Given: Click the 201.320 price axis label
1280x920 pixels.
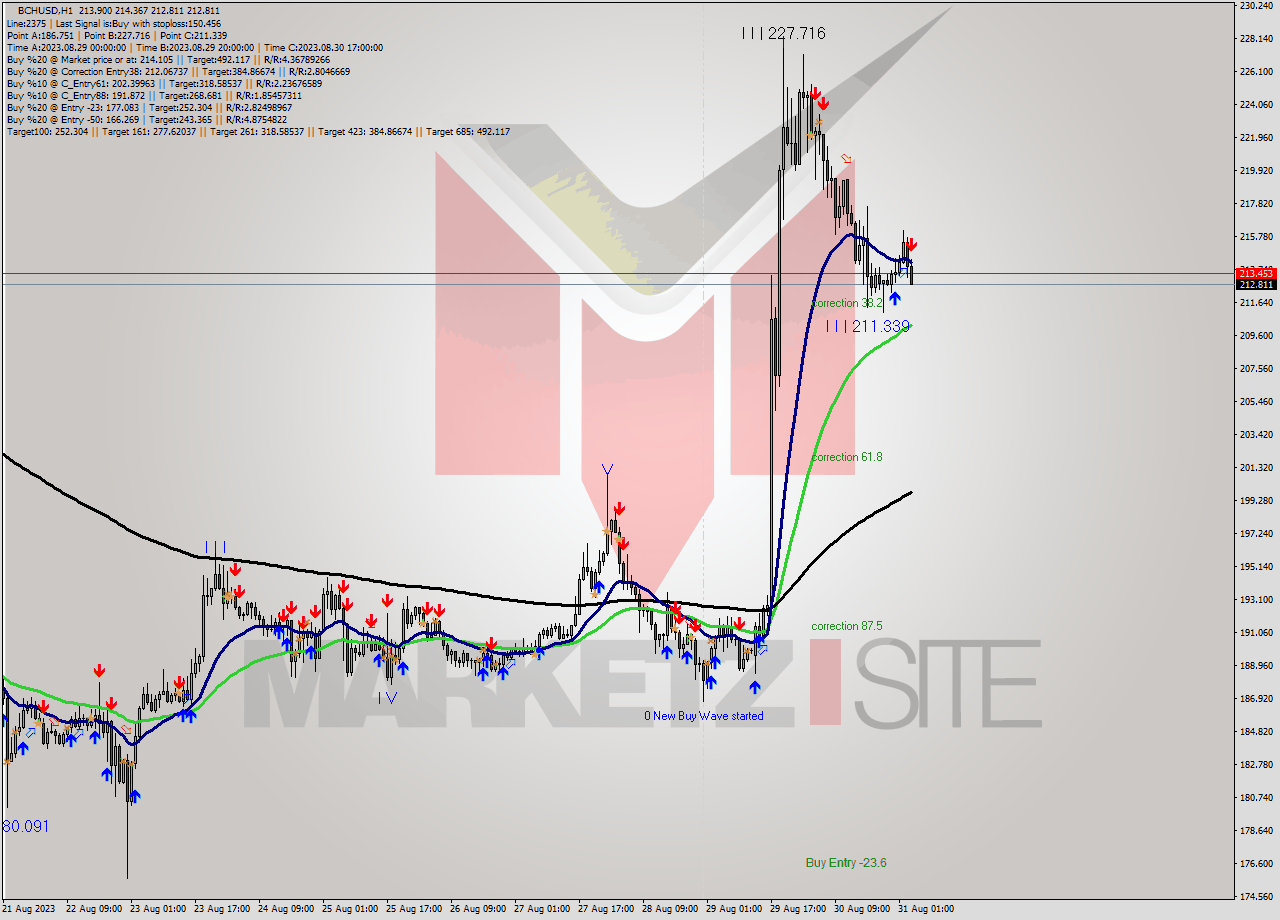Looking at the screenshot, I should (x=1255, y=468).
